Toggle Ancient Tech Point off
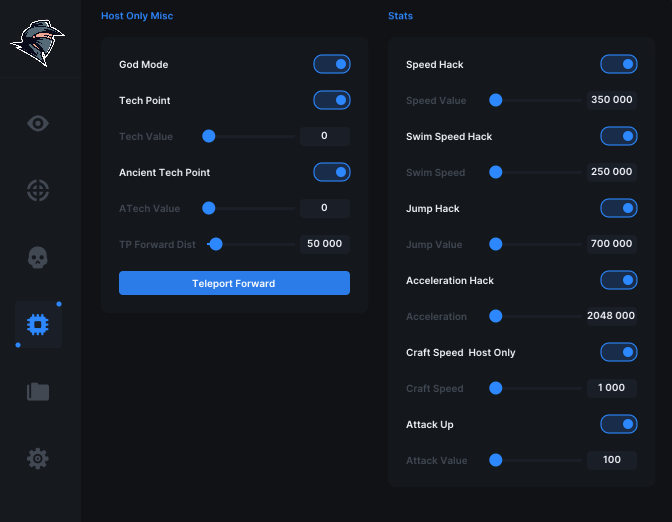The height and width of the screenshot is (522, 672). pos(332,172)
